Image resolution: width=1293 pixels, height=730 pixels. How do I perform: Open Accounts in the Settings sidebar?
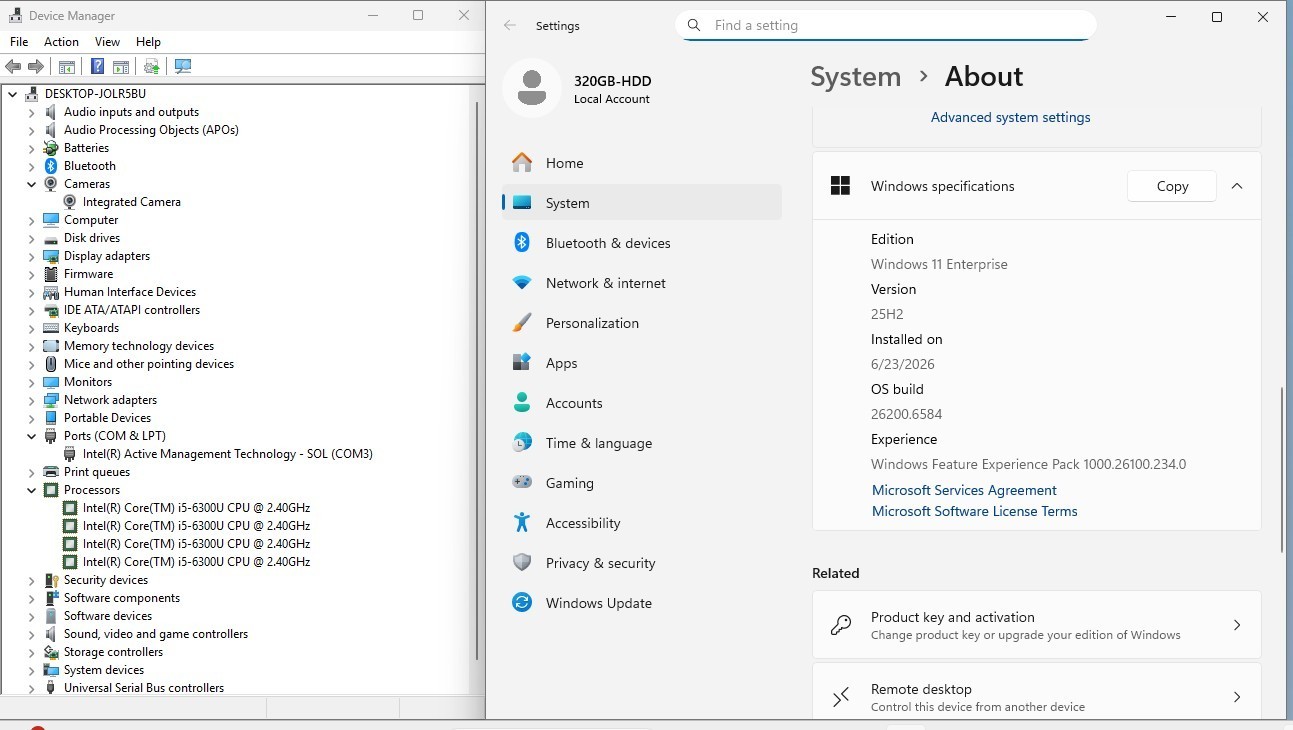point(642,403)
